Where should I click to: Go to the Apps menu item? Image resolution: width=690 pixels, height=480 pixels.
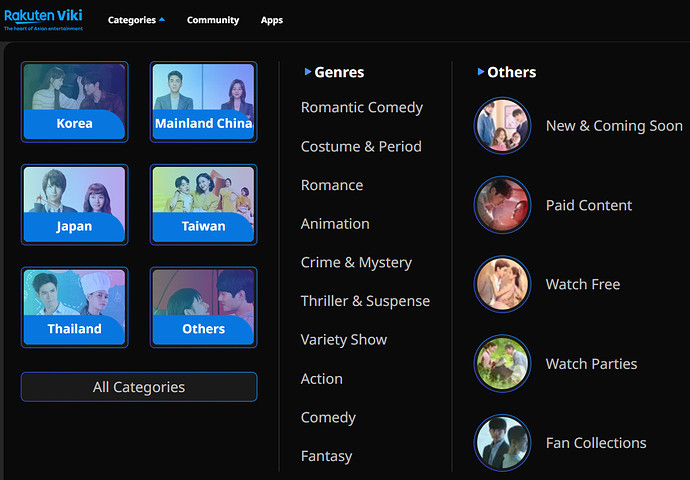[x=272, y=20]
